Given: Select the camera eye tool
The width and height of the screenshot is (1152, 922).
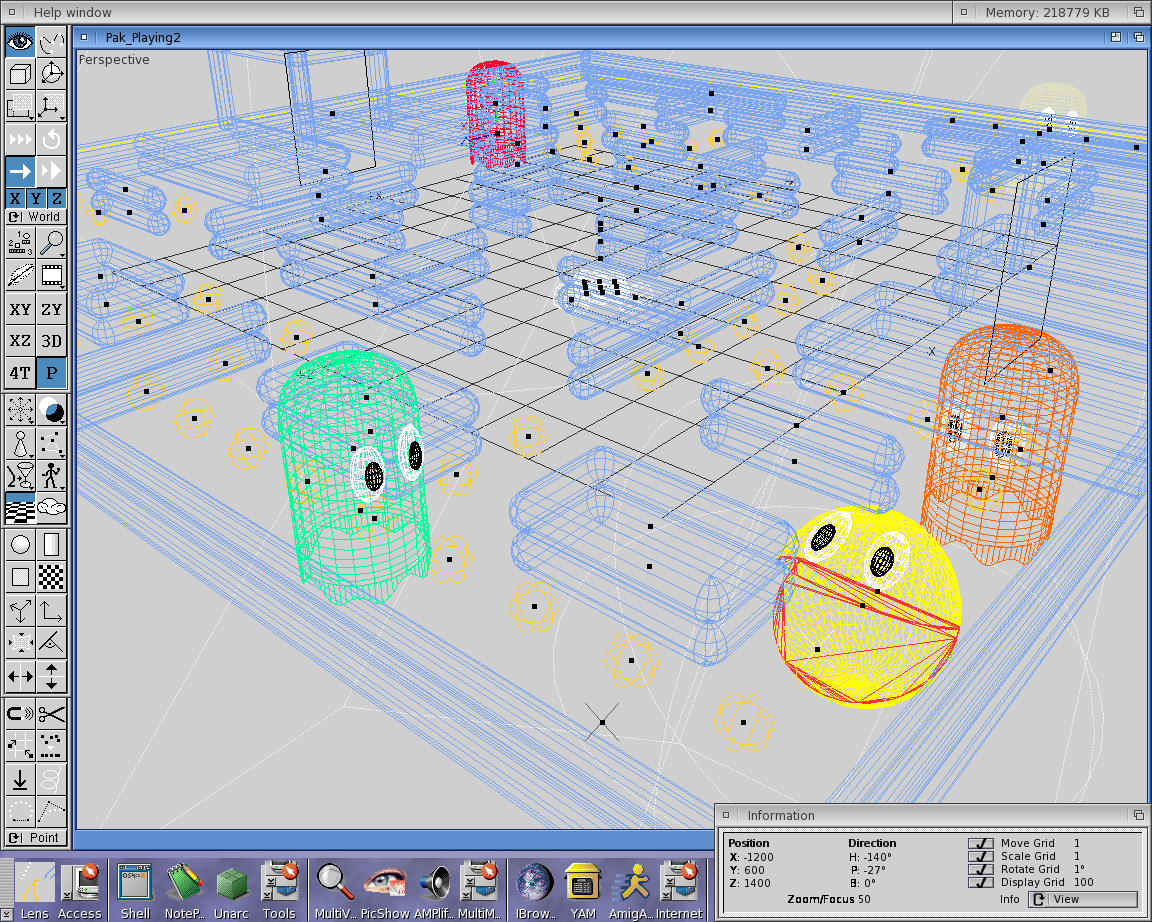Looking at the screenshot, I should [20, 42].
